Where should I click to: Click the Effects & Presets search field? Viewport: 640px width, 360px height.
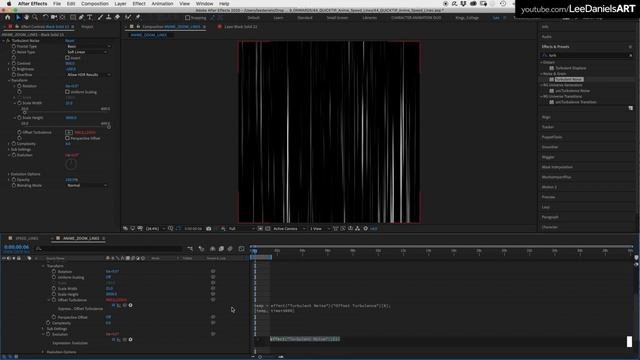pos(587,55)
